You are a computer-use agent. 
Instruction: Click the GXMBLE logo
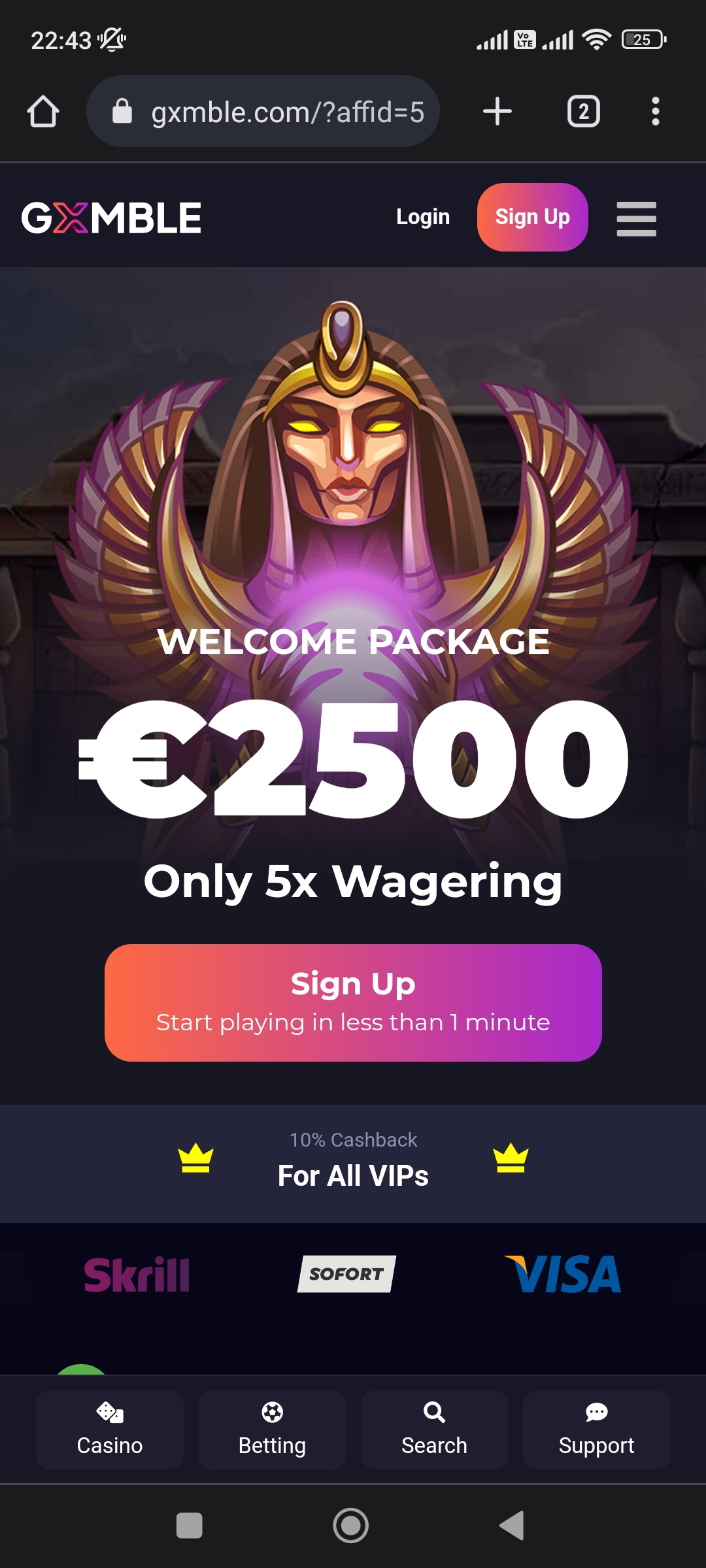click(111, 218)
